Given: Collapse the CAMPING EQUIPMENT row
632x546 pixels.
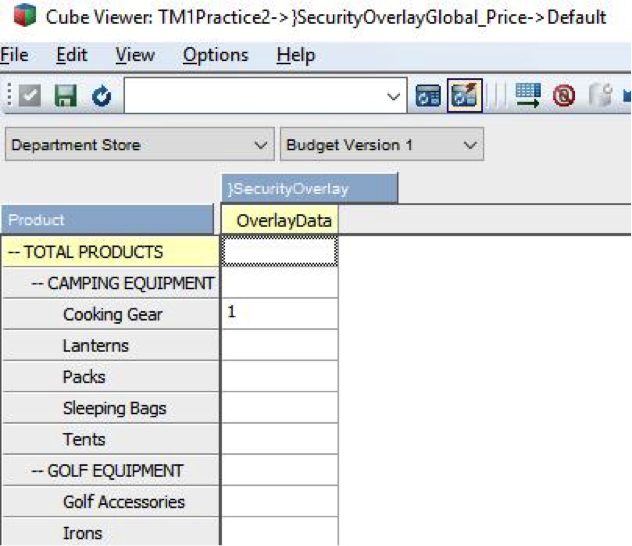Looking at the screenshot, I should [x=38, y=283].
